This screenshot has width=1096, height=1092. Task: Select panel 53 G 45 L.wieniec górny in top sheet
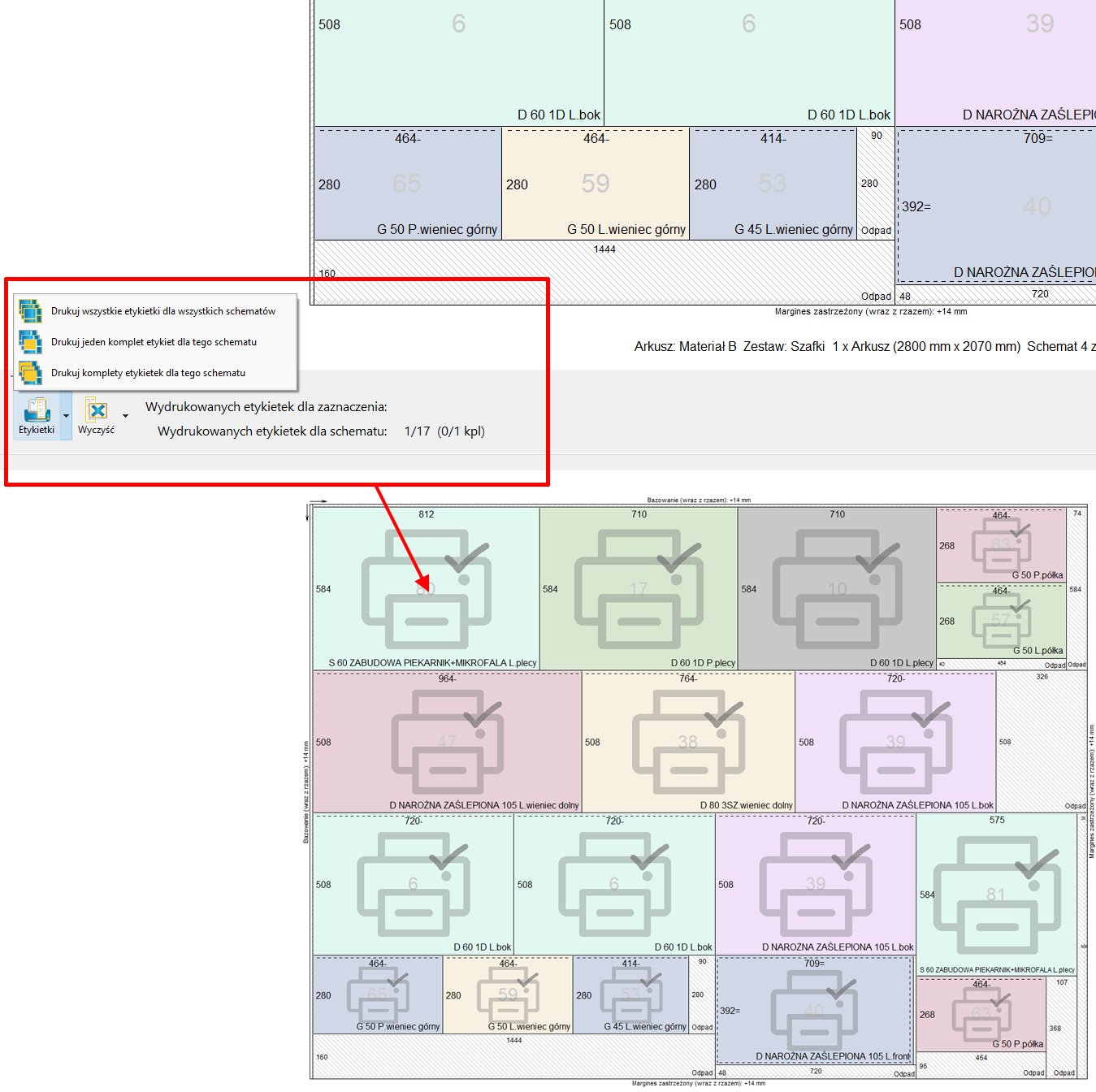coord(772,184)
